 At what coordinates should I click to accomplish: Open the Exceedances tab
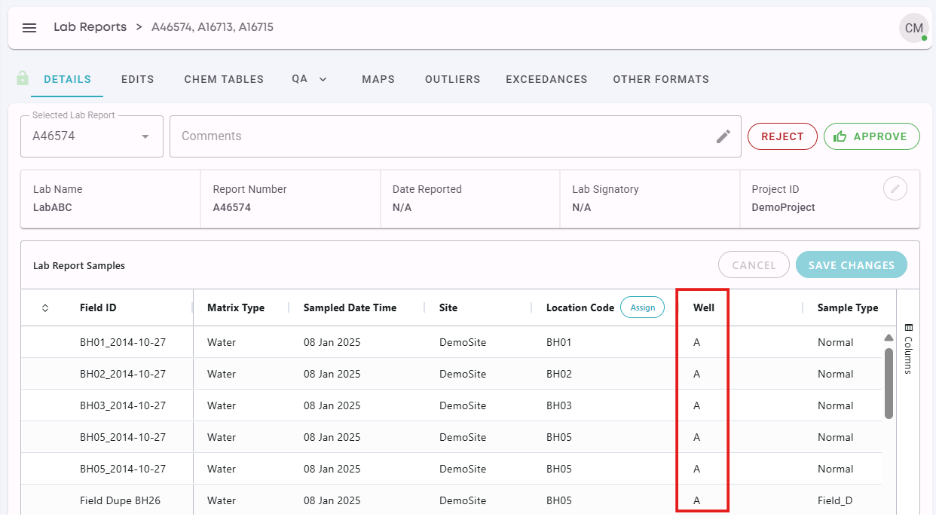[546, 79]
